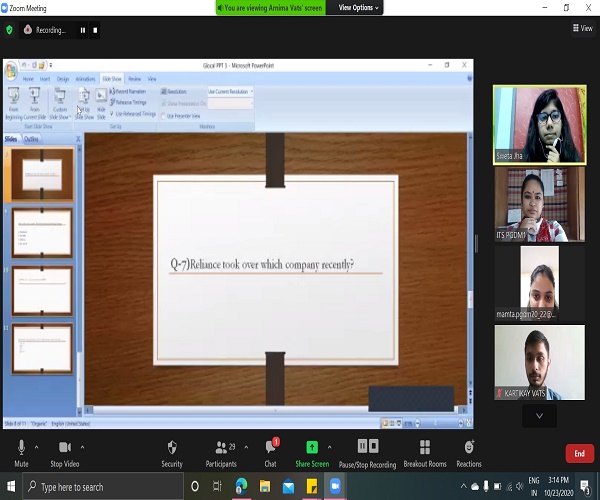The image size is (600, 500).
Task: Click Record Narration
Action: click(x=128, y=91)
